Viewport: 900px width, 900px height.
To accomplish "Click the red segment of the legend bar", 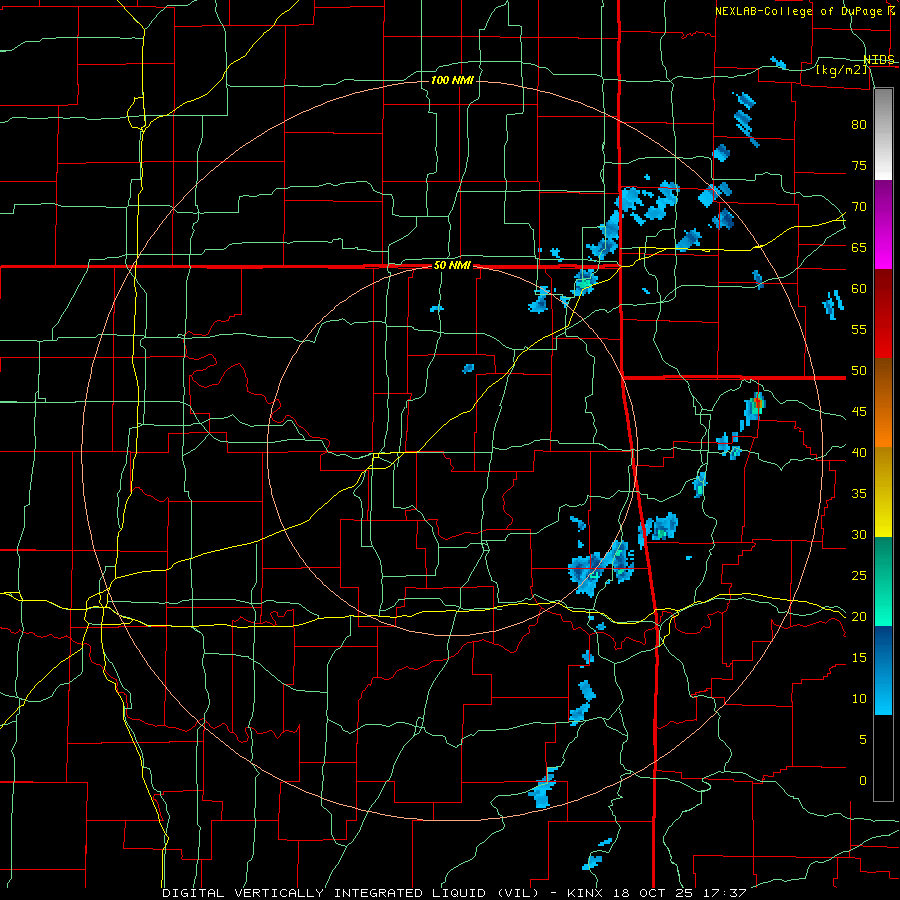I will (883, 314).
